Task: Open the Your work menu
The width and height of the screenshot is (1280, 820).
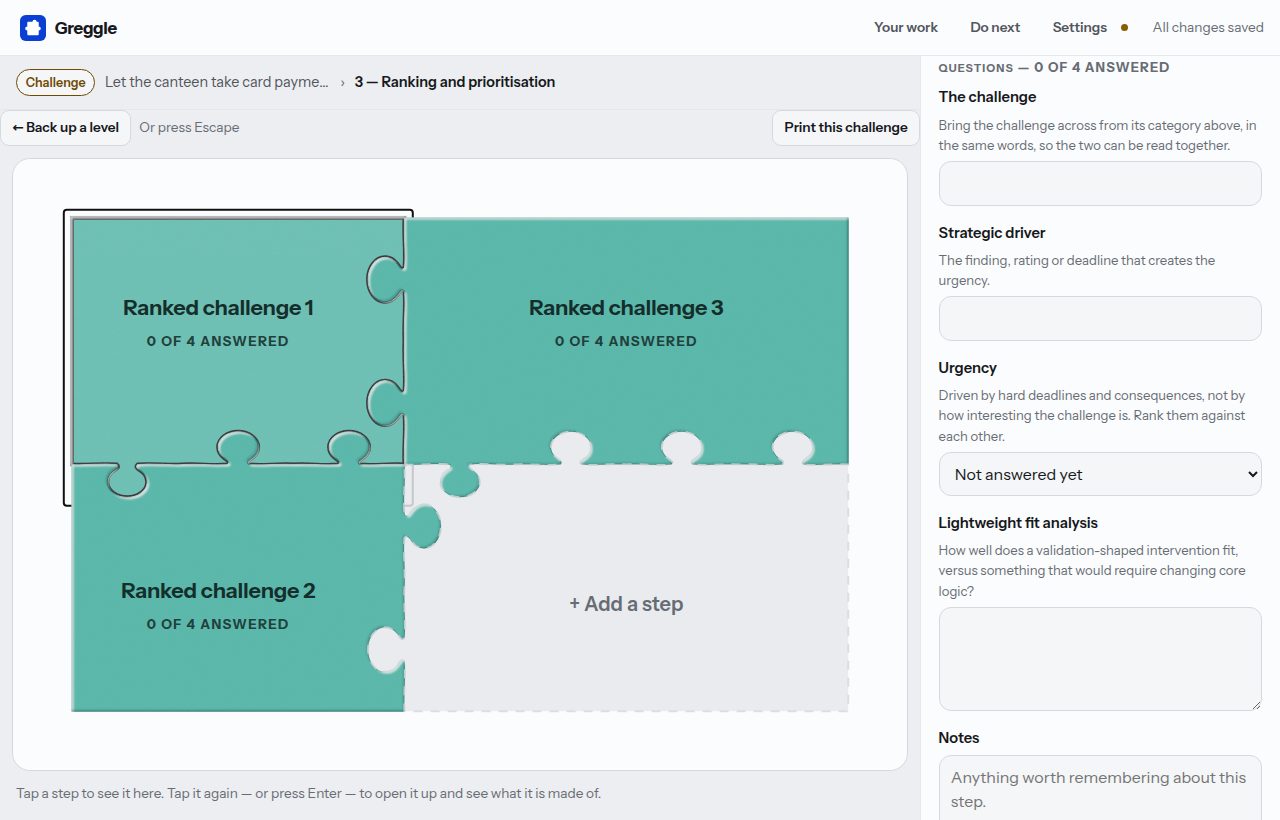Action: tap(906, 28)
